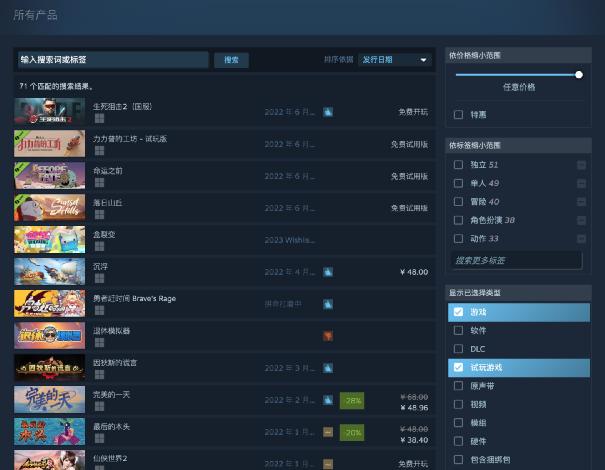605x470 pixels.
Task: Click the positive review icon for 沉浮
Action: (x=328, y=272)
